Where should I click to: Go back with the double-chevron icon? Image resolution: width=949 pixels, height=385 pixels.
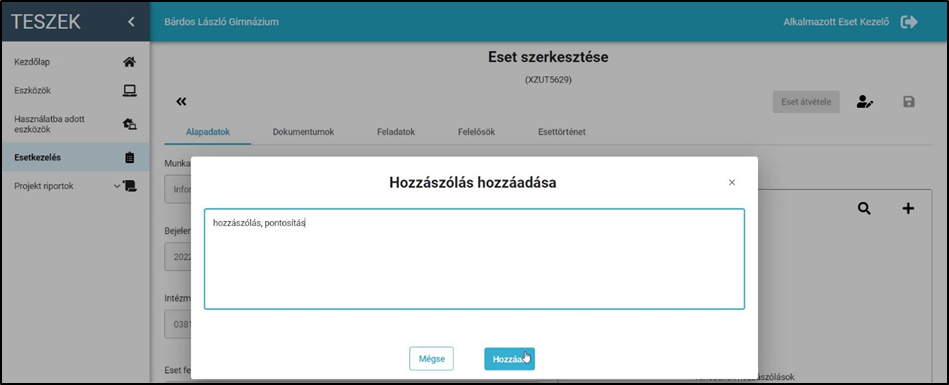tap(181, 102)
